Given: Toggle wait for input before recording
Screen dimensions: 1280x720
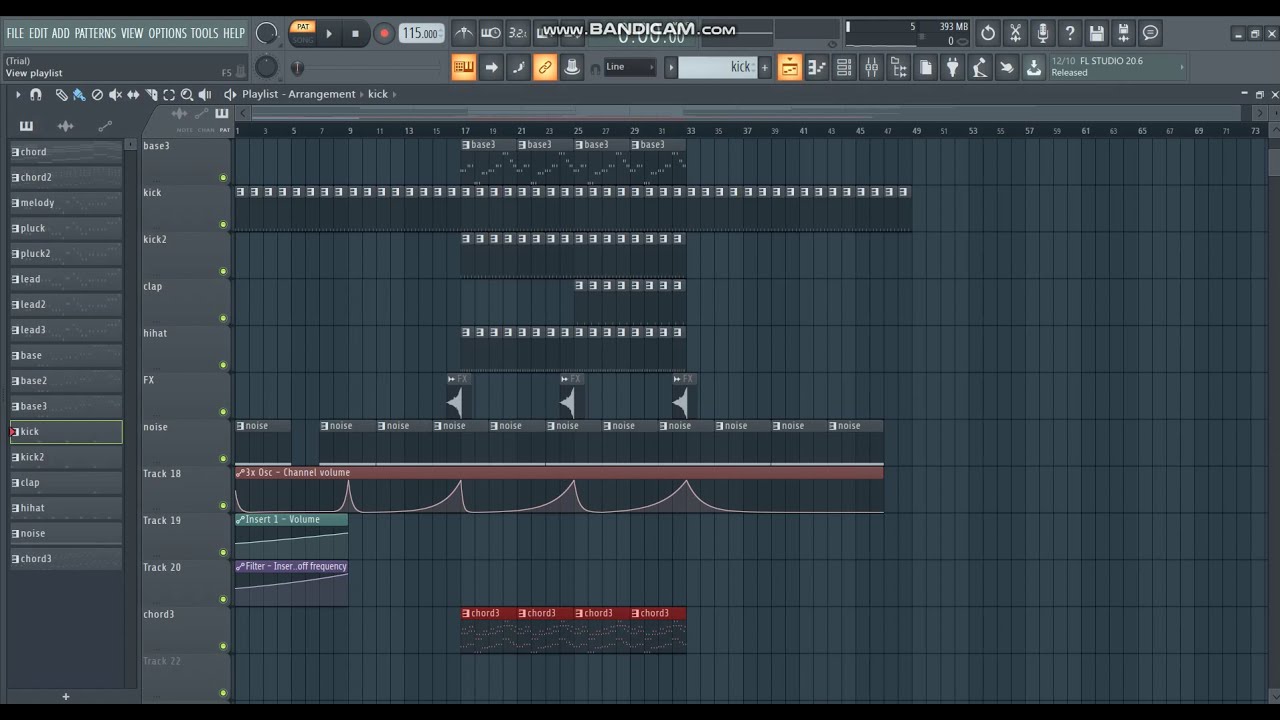Looking at the screenshot, I should point(490,33).
